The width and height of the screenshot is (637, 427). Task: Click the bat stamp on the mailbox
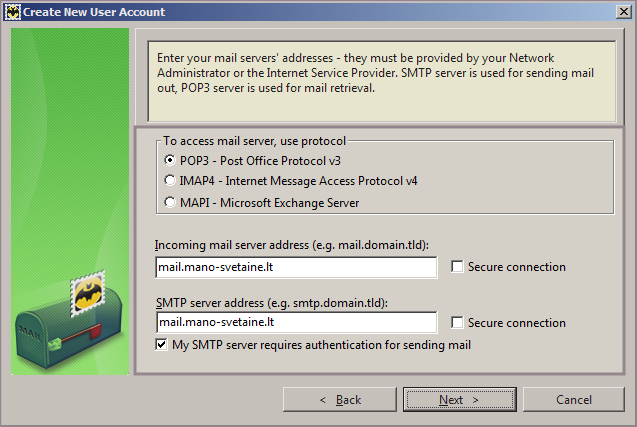(x=84, y=297)
